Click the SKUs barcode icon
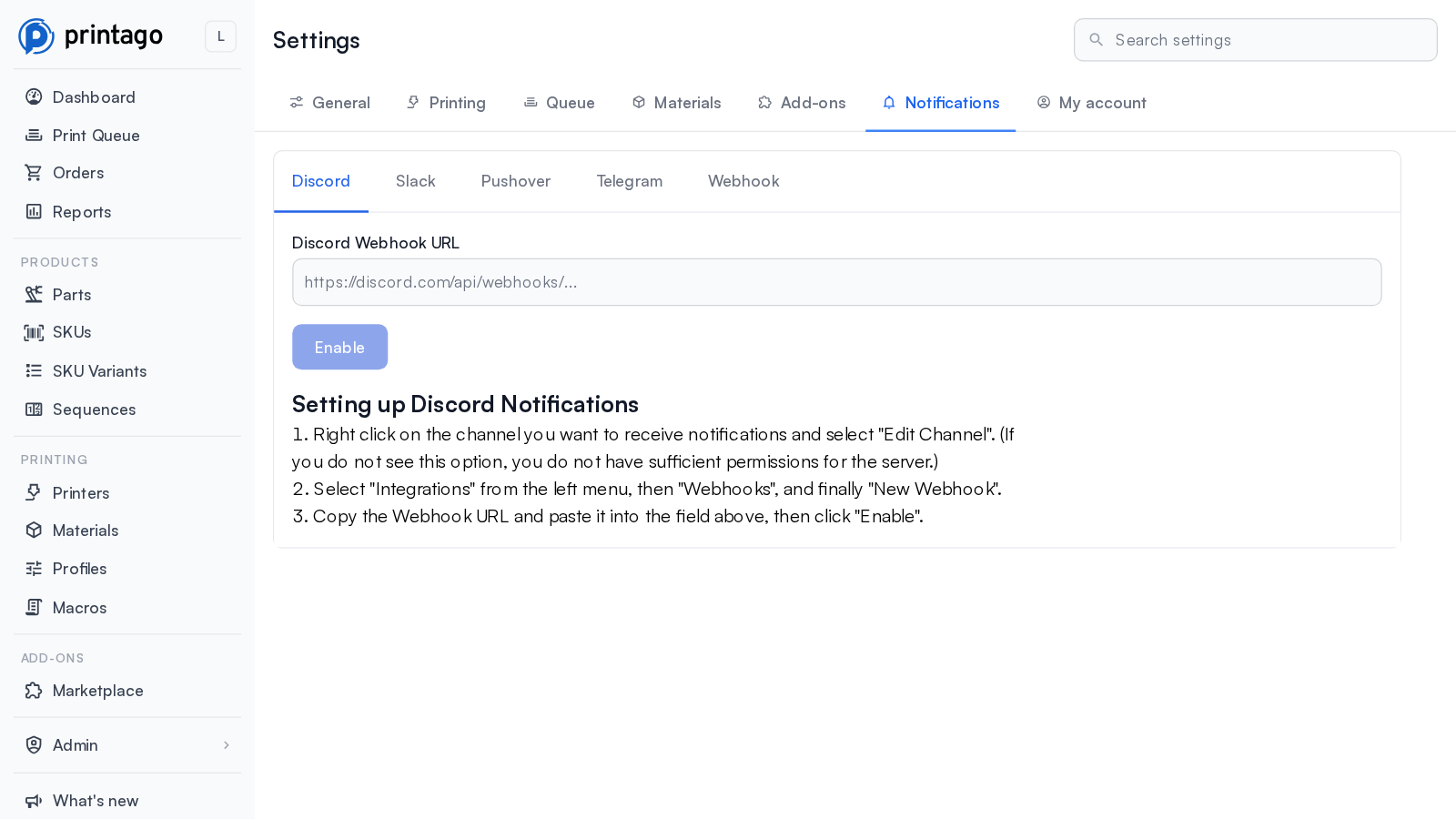The height and width of the screenshot is (819, 1456). point(34,332)
